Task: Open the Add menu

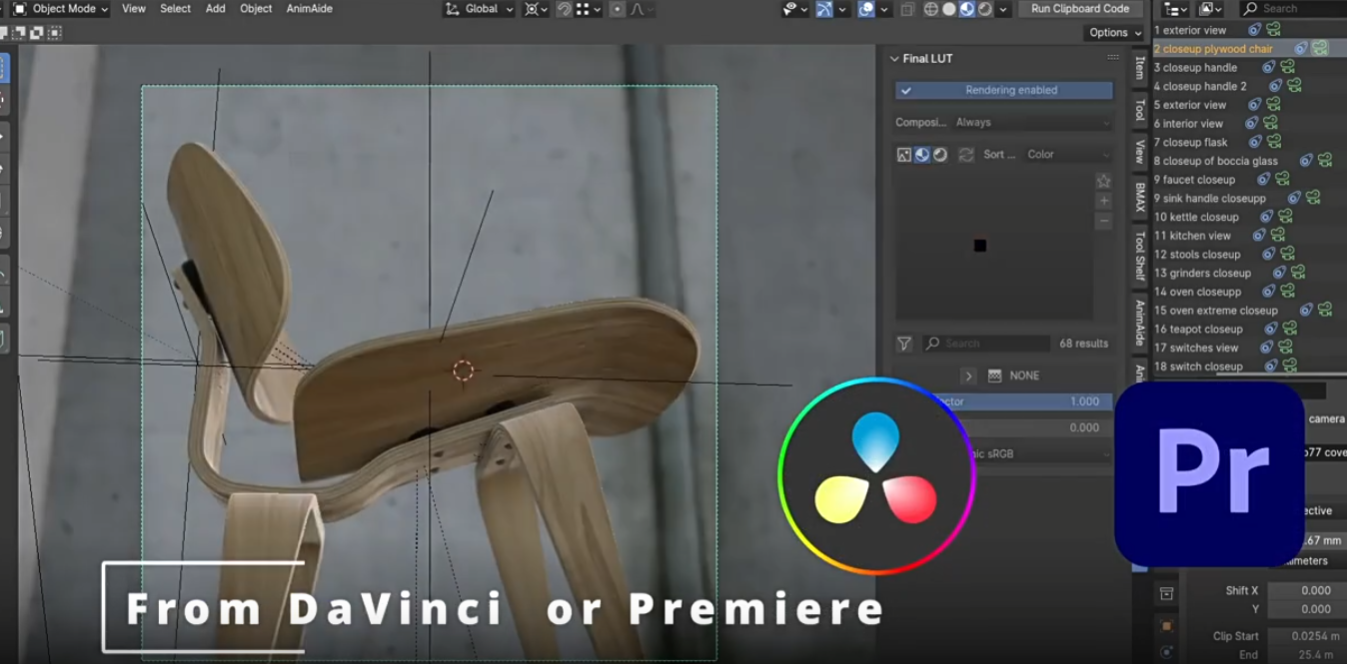Action: [215, 9]
